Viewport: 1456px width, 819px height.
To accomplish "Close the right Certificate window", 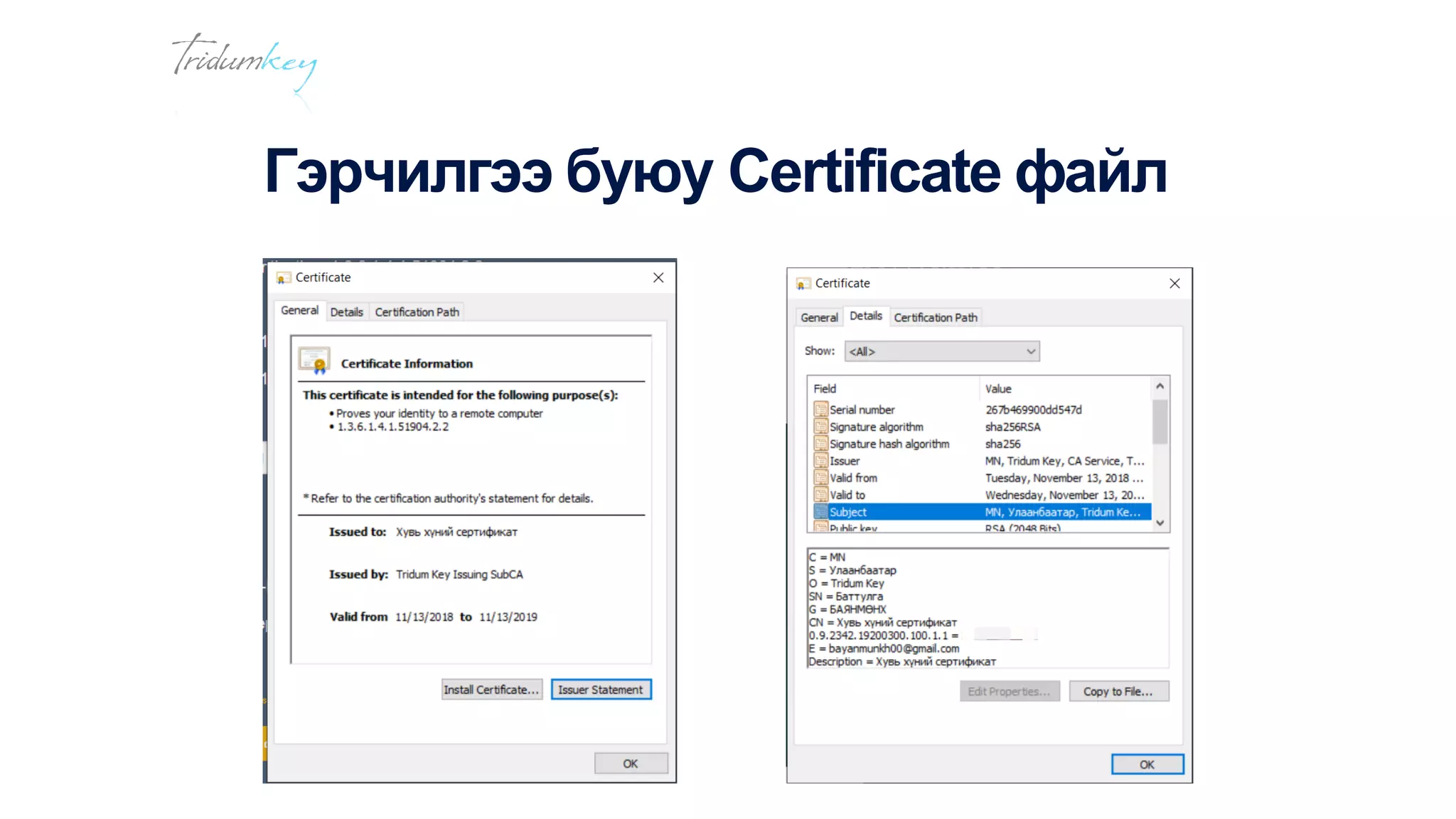I will [1174, 284].
